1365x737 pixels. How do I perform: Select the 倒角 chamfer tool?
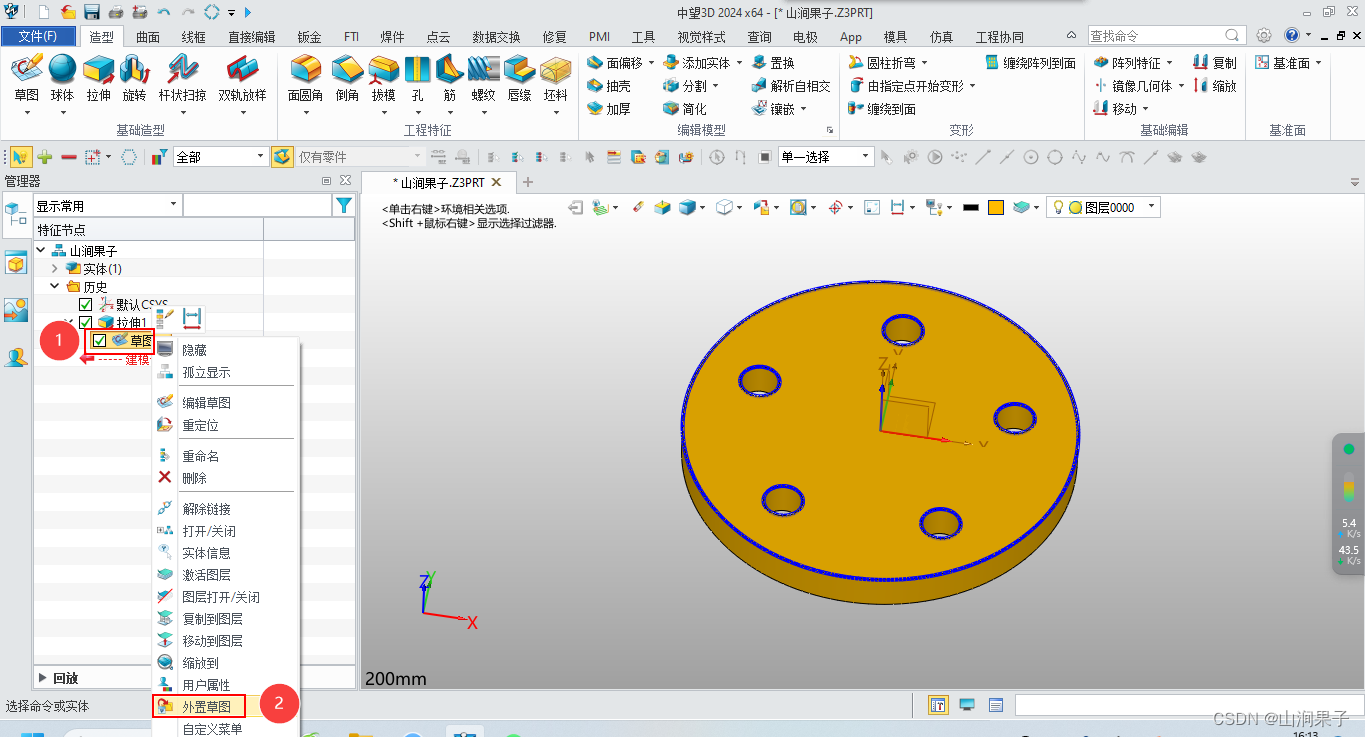347,78
